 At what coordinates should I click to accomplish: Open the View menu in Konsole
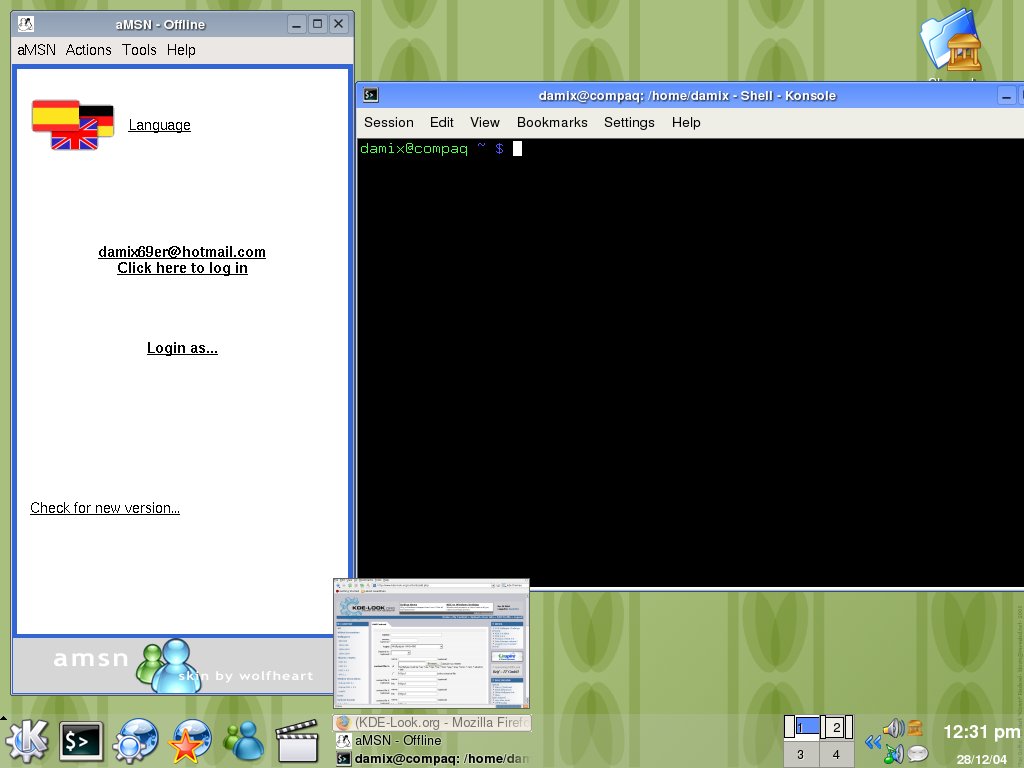coord(485,123)
